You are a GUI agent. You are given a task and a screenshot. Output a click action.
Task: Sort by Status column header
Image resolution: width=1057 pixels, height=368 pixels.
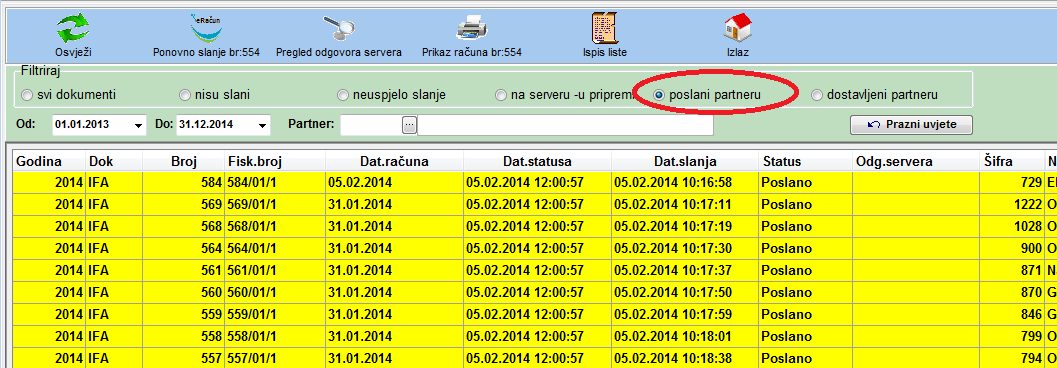pos(806,162)
